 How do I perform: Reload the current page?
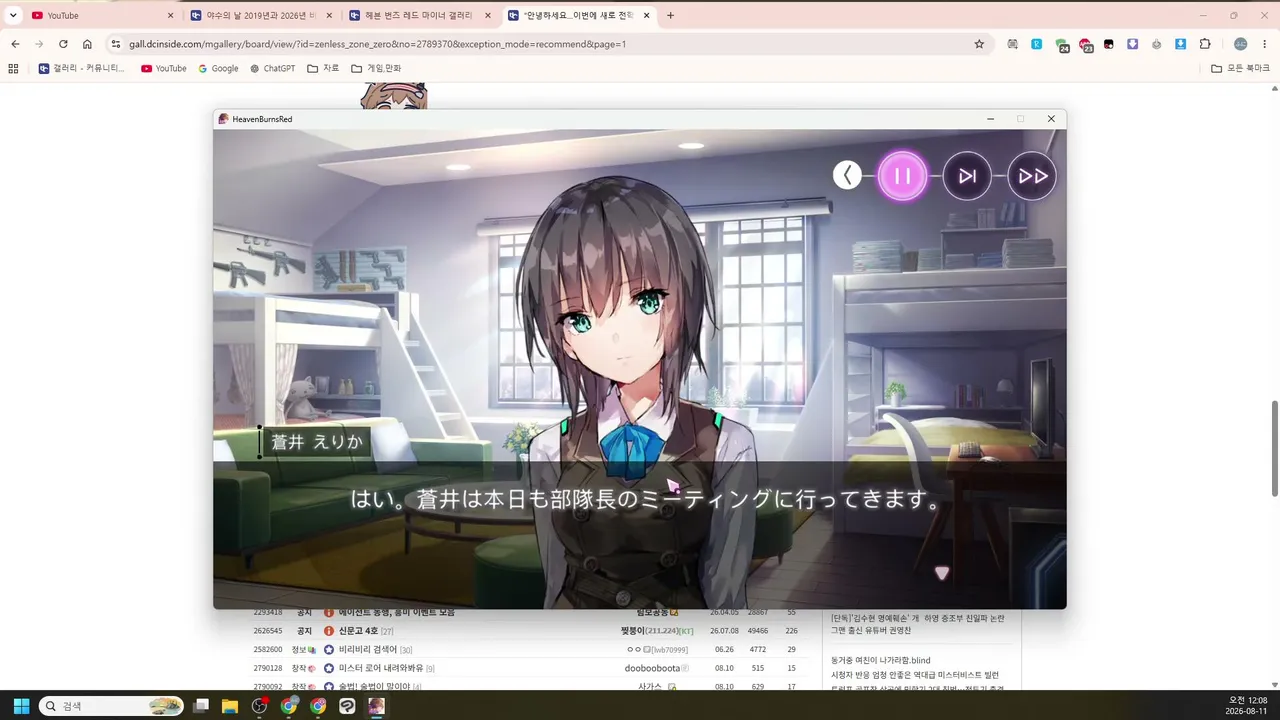63,44
